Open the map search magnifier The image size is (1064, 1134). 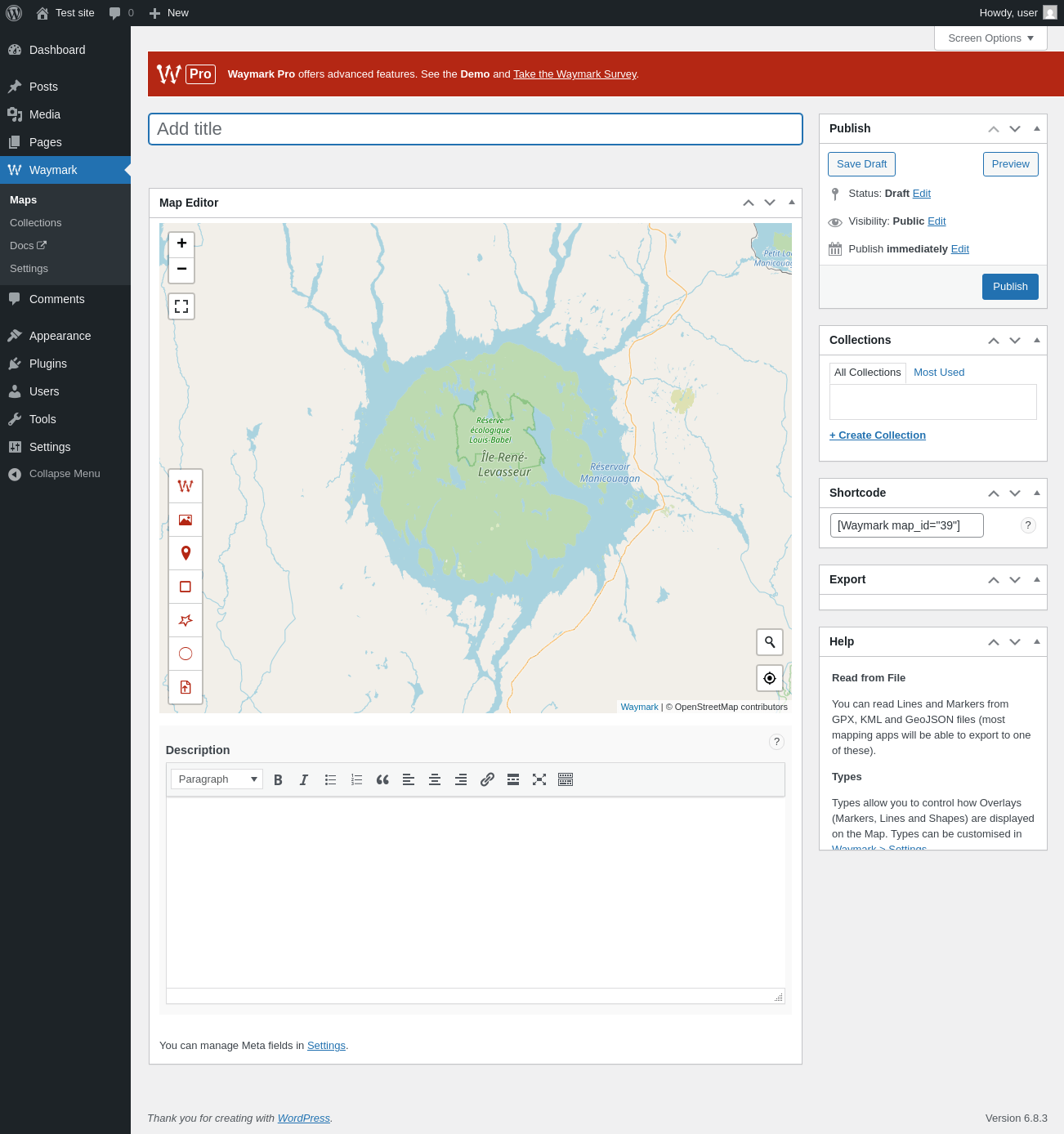click(770, 642)
